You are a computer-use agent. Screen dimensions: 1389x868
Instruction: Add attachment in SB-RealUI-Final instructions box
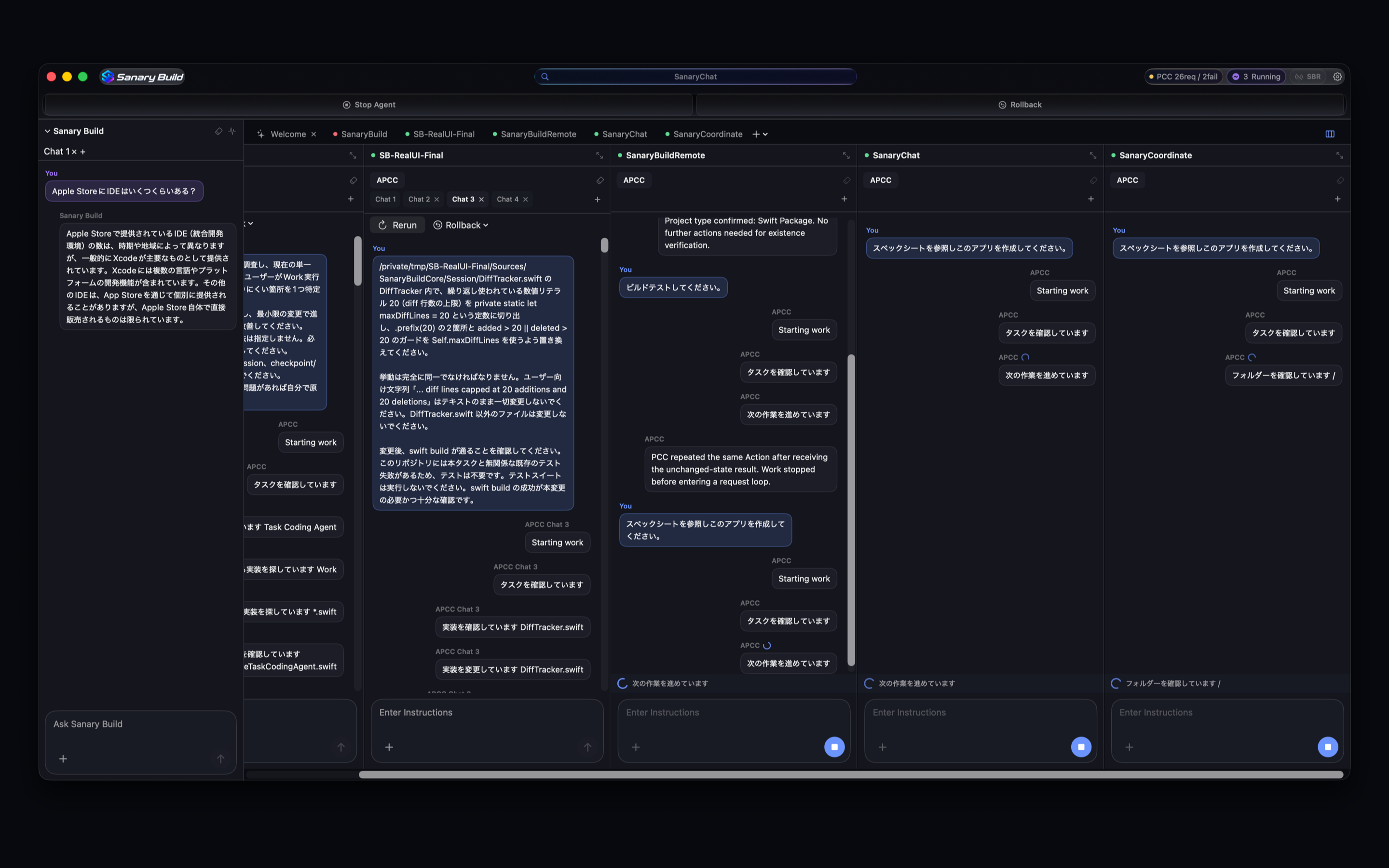[x=389, y=747]
